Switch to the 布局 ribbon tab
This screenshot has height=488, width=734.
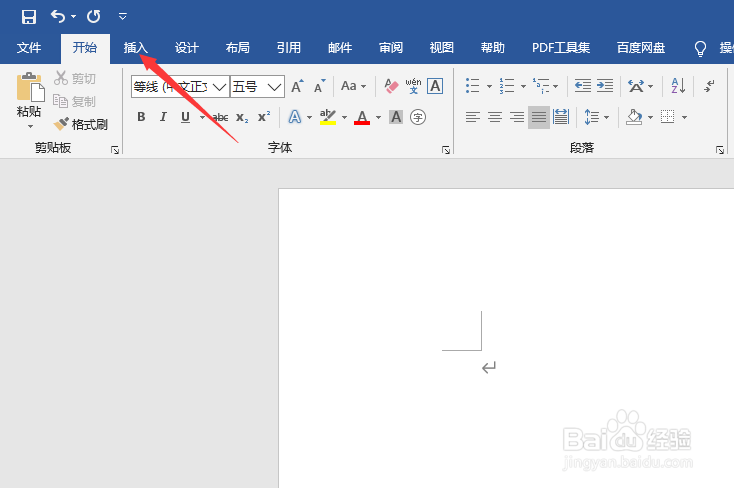[x=238, y=48]
